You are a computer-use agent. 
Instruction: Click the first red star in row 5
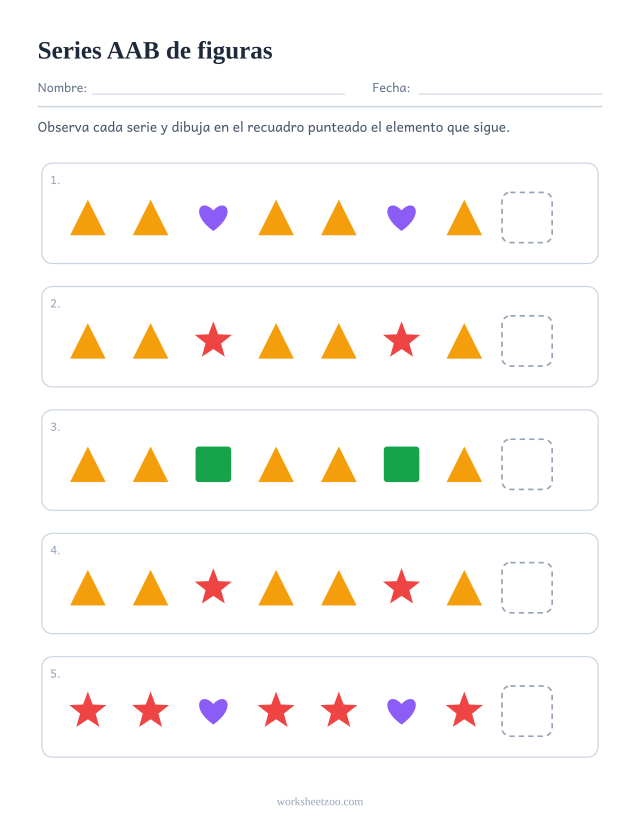pyautogui.click(x=88, y=710)
